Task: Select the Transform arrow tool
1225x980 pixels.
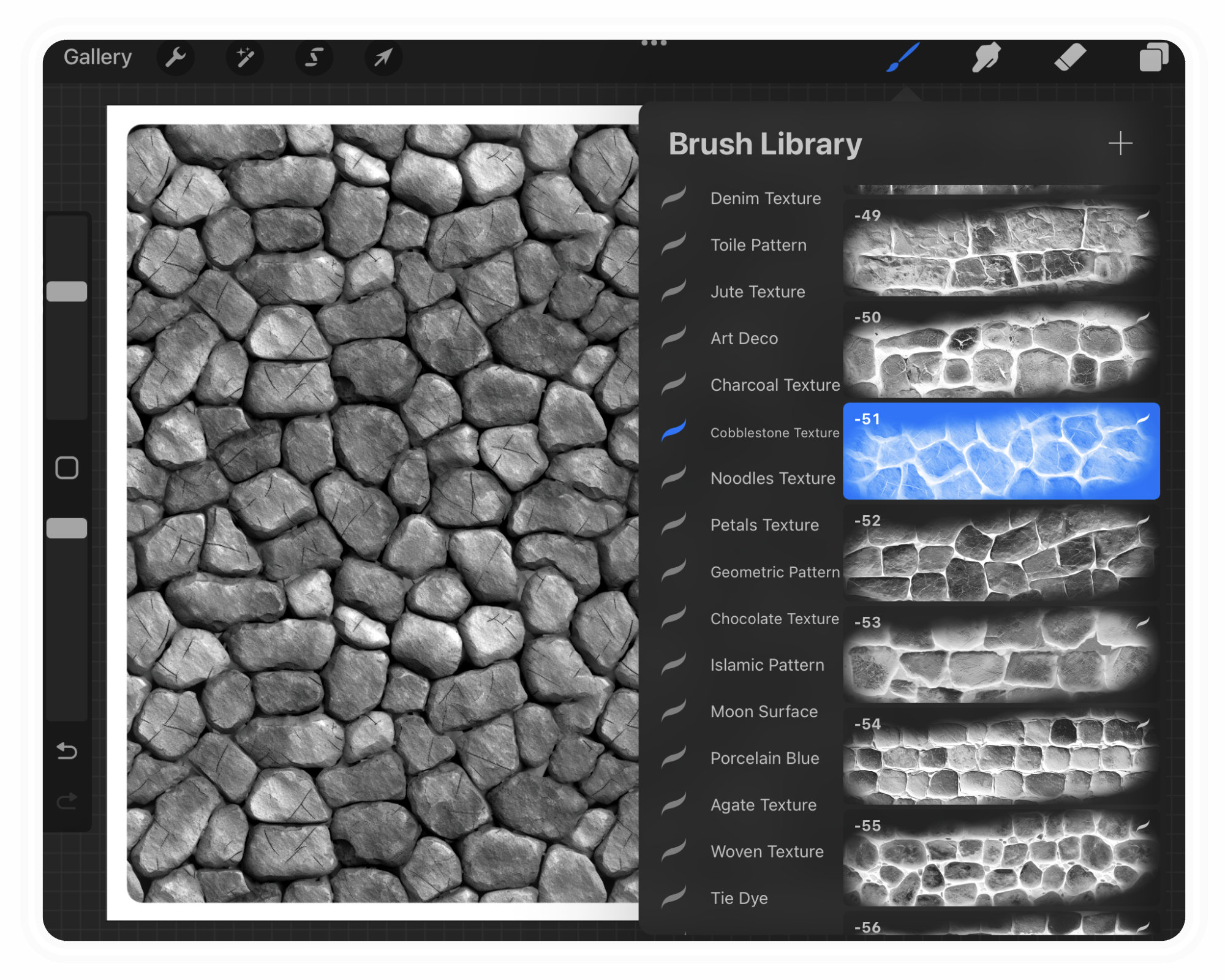Action: point(383,58)
